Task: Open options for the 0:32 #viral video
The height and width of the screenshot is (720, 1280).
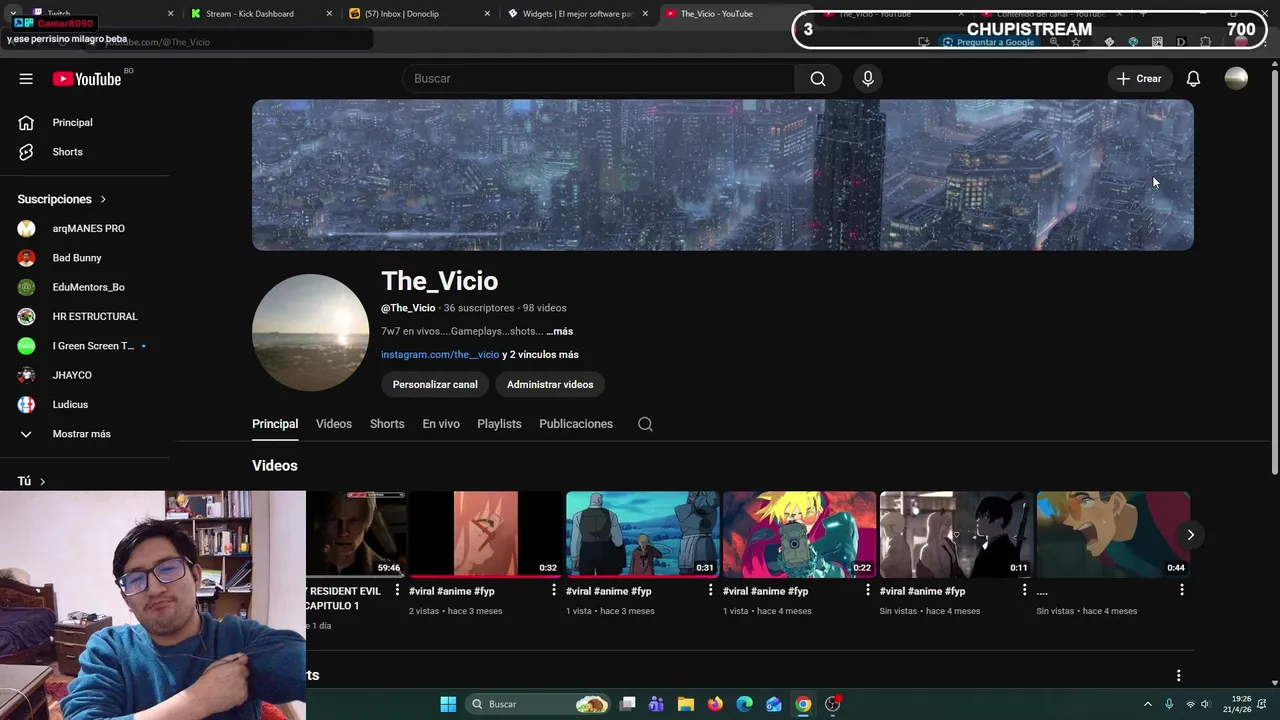Action: click(x=554, y=591)
